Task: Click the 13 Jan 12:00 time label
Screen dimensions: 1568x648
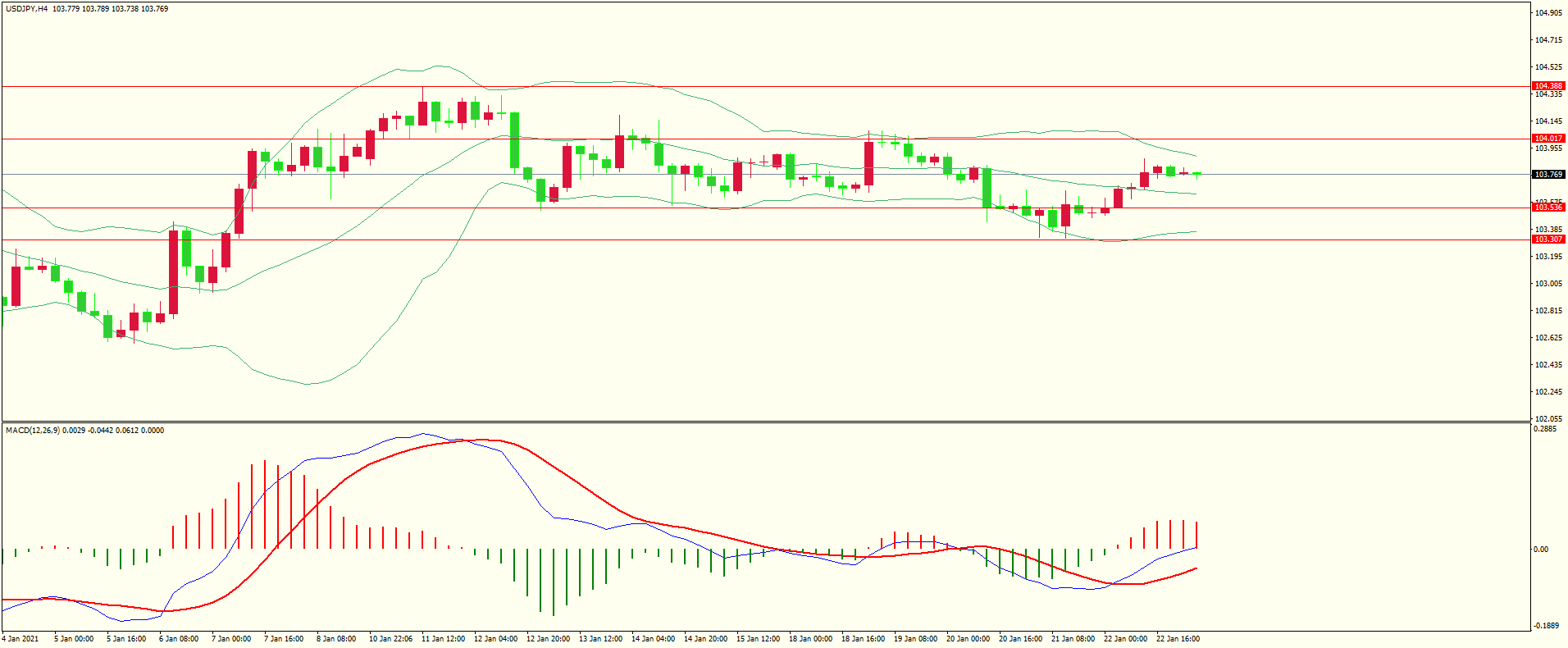Action: [600, 639]
